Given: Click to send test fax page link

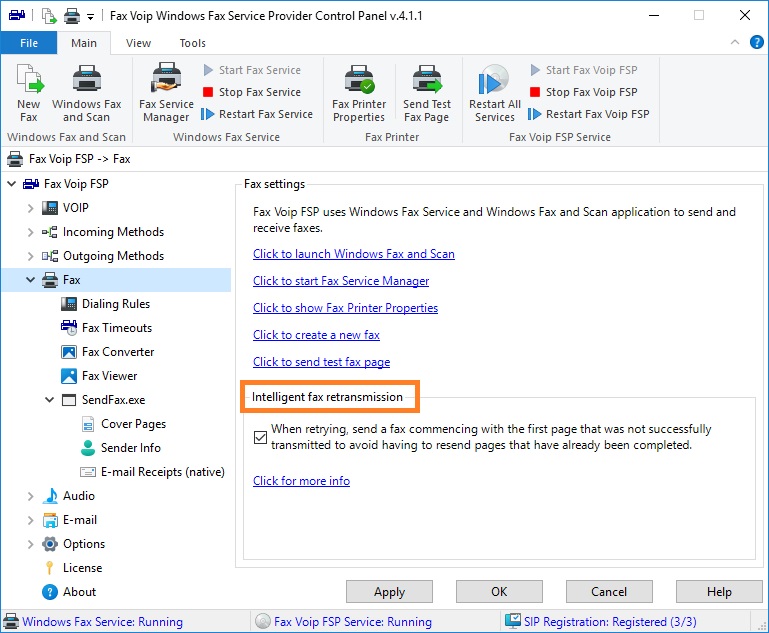Looking at the screenshot, I should 321,362.
